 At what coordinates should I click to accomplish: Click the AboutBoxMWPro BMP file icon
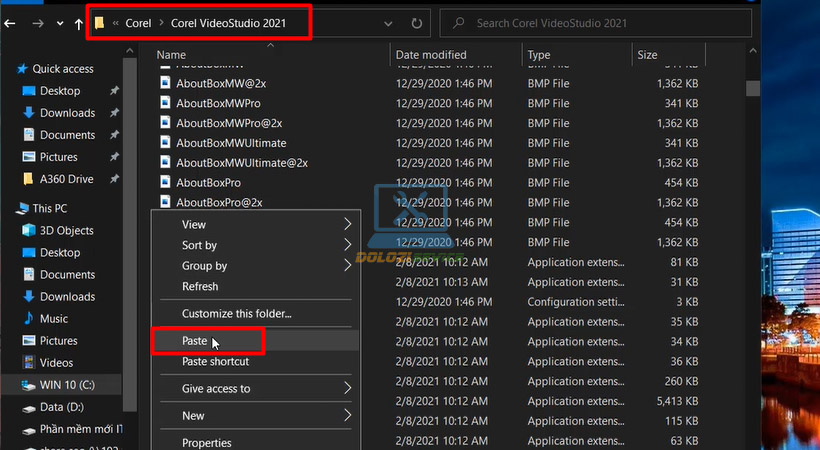point(166,103)
